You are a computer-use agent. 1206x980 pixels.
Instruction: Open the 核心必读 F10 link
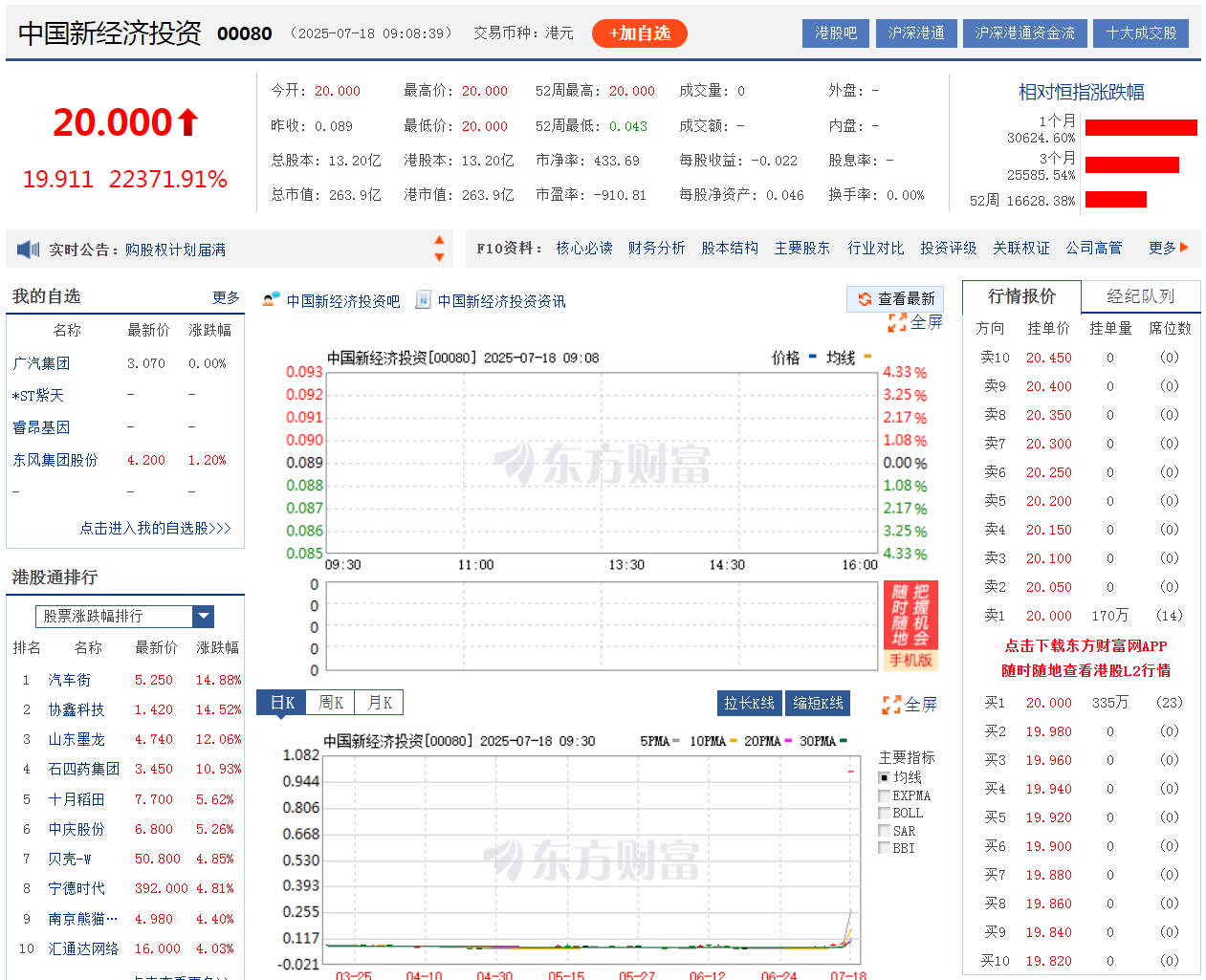coord(584,248)
